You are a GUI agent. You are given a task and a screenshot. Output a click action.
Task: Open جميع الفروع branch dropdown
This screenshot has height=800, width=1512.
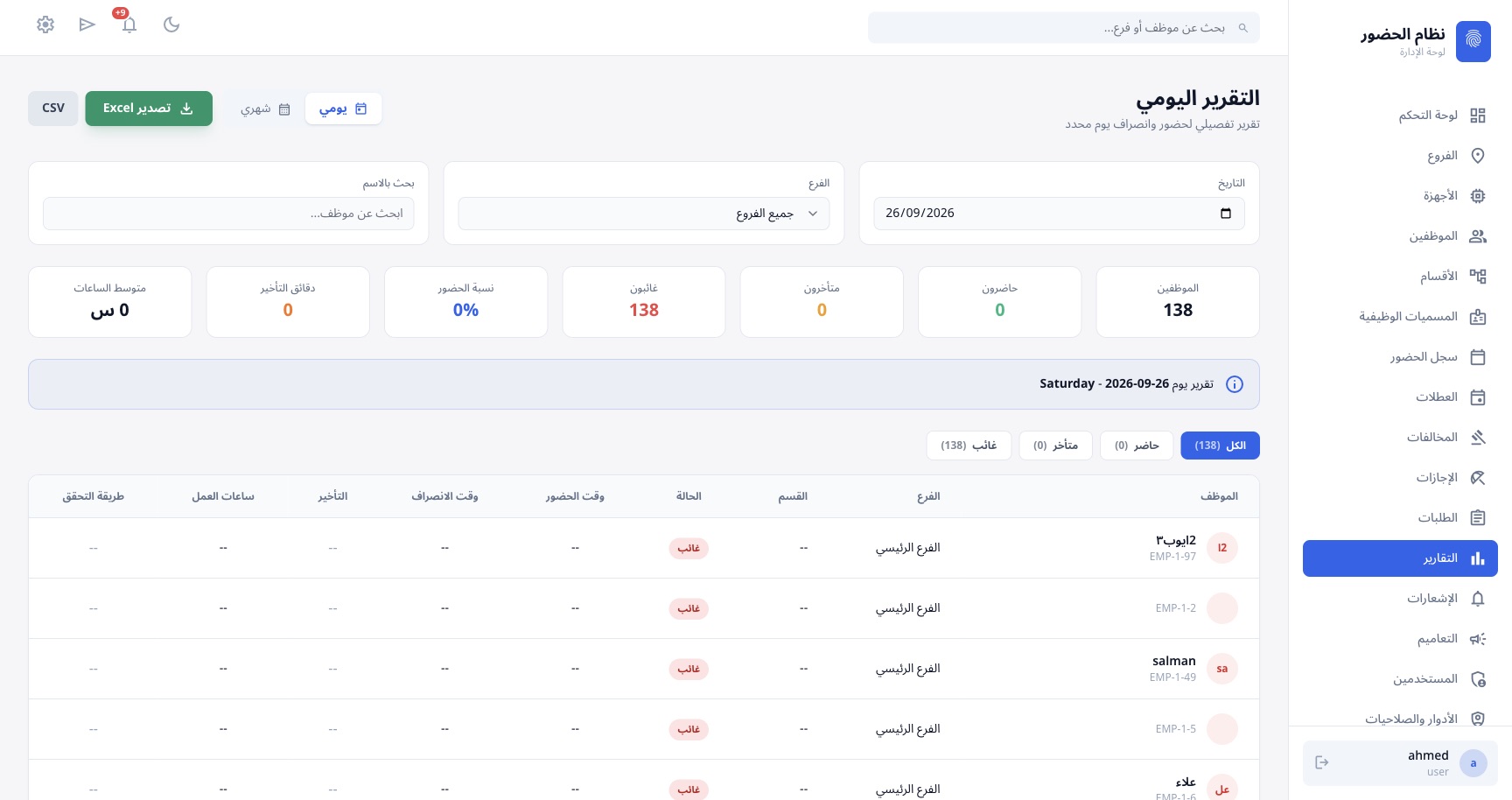(644, 214)
